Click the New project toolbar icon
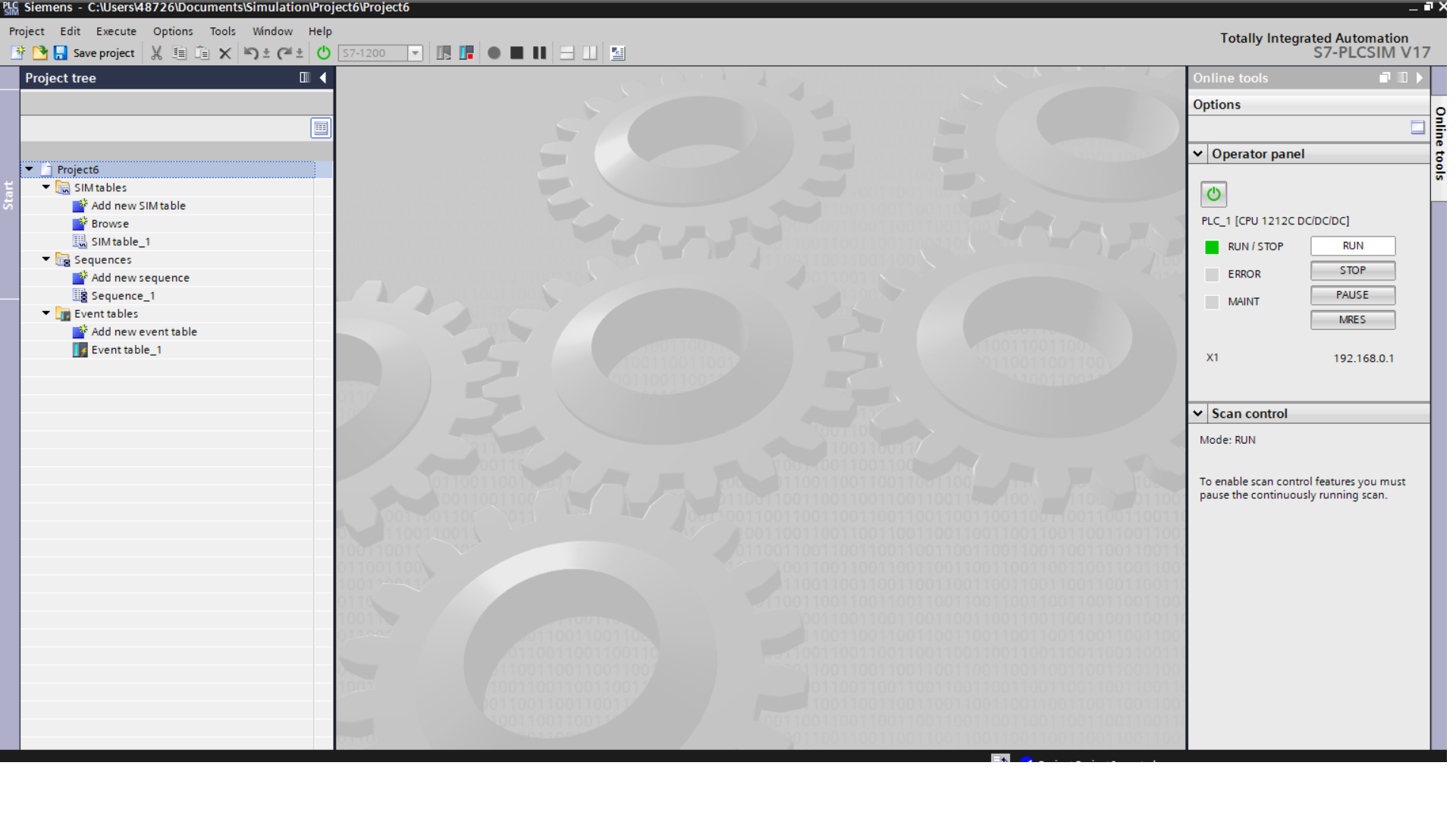Screen dimensions: 1456x819 (17, 53)
